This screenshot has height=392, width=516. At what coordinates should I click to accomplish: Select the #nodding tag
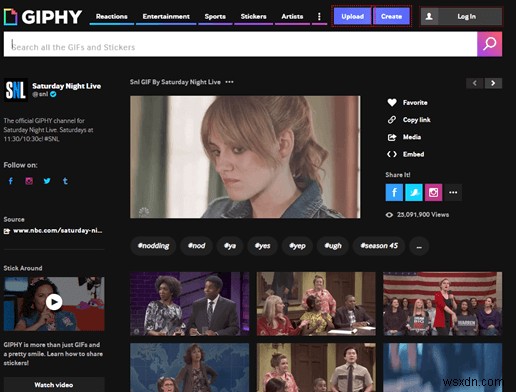click(153, 246)
